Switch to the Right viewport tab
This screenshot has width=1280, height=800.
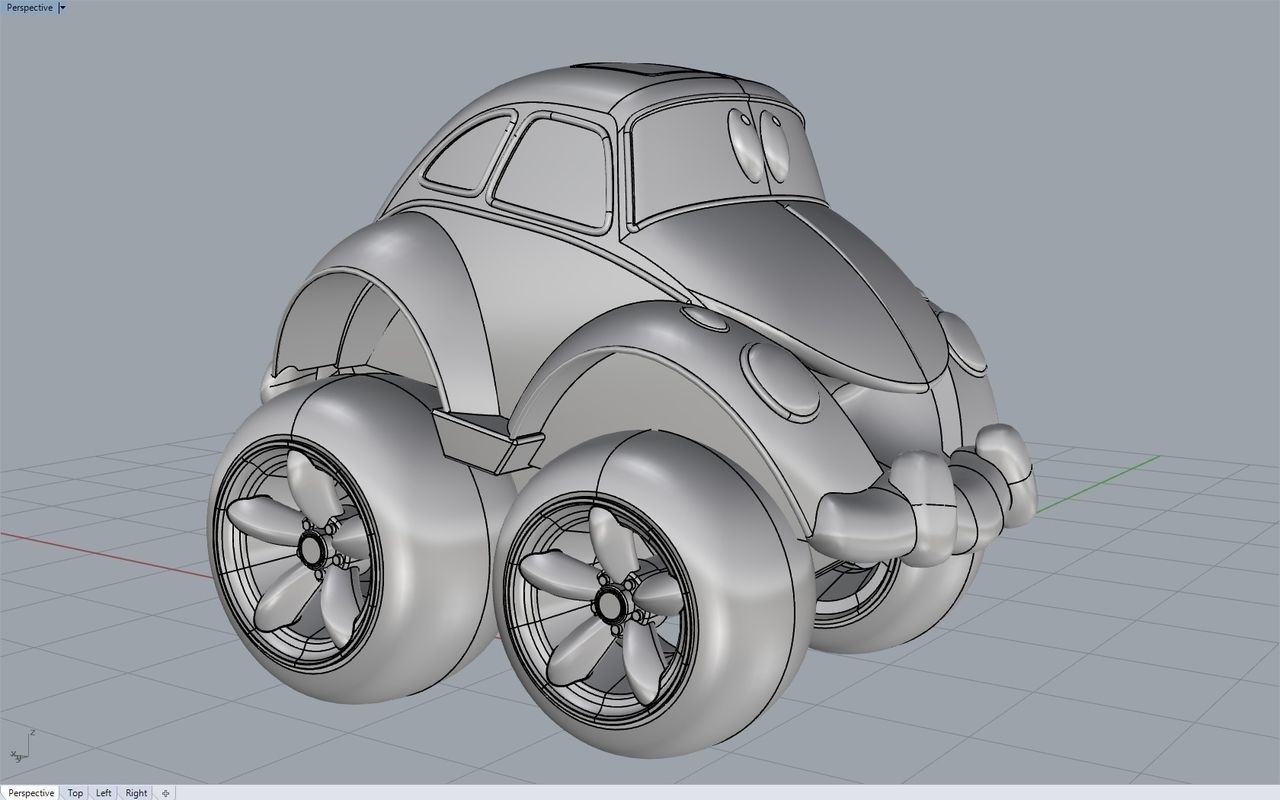click(136, 793)
